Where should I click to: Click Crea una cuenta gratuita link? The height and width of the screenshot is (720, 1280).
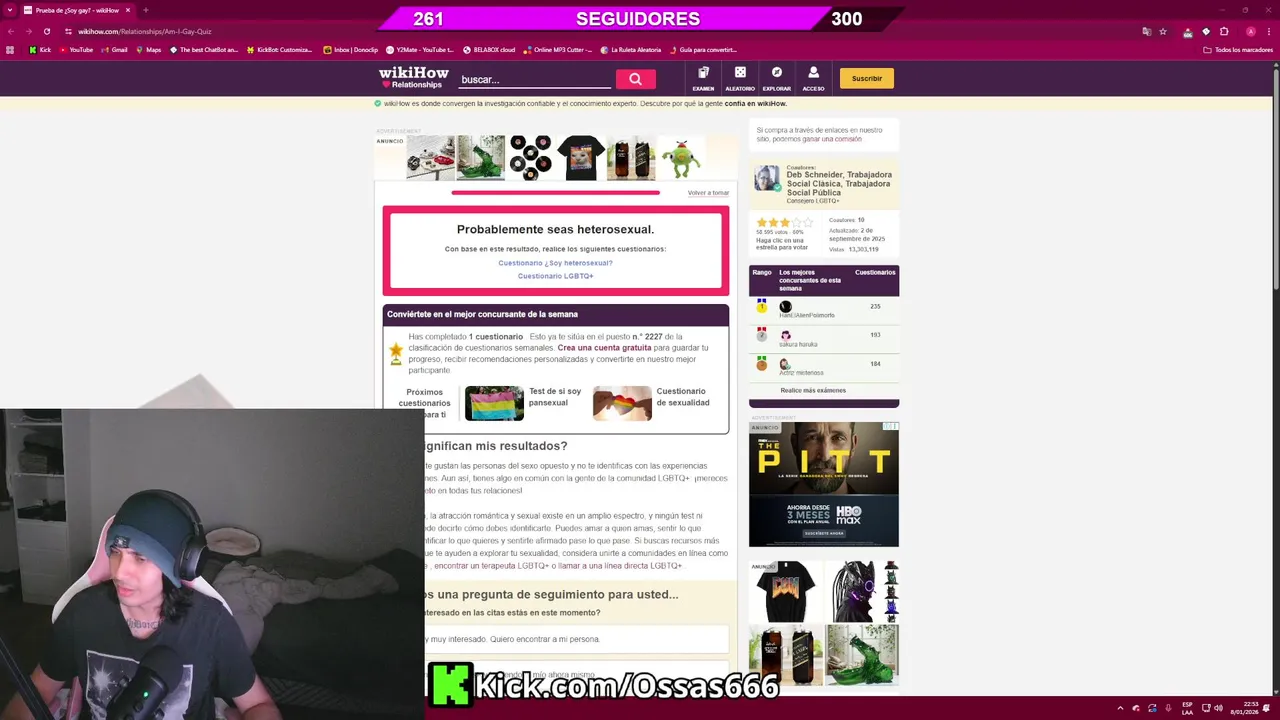(604, 348)
